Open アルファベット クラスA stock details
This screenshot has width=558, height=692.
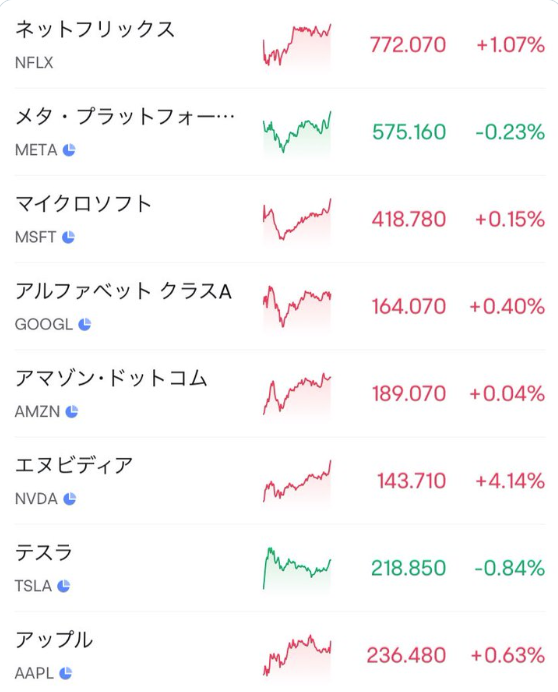click(280, 306)
